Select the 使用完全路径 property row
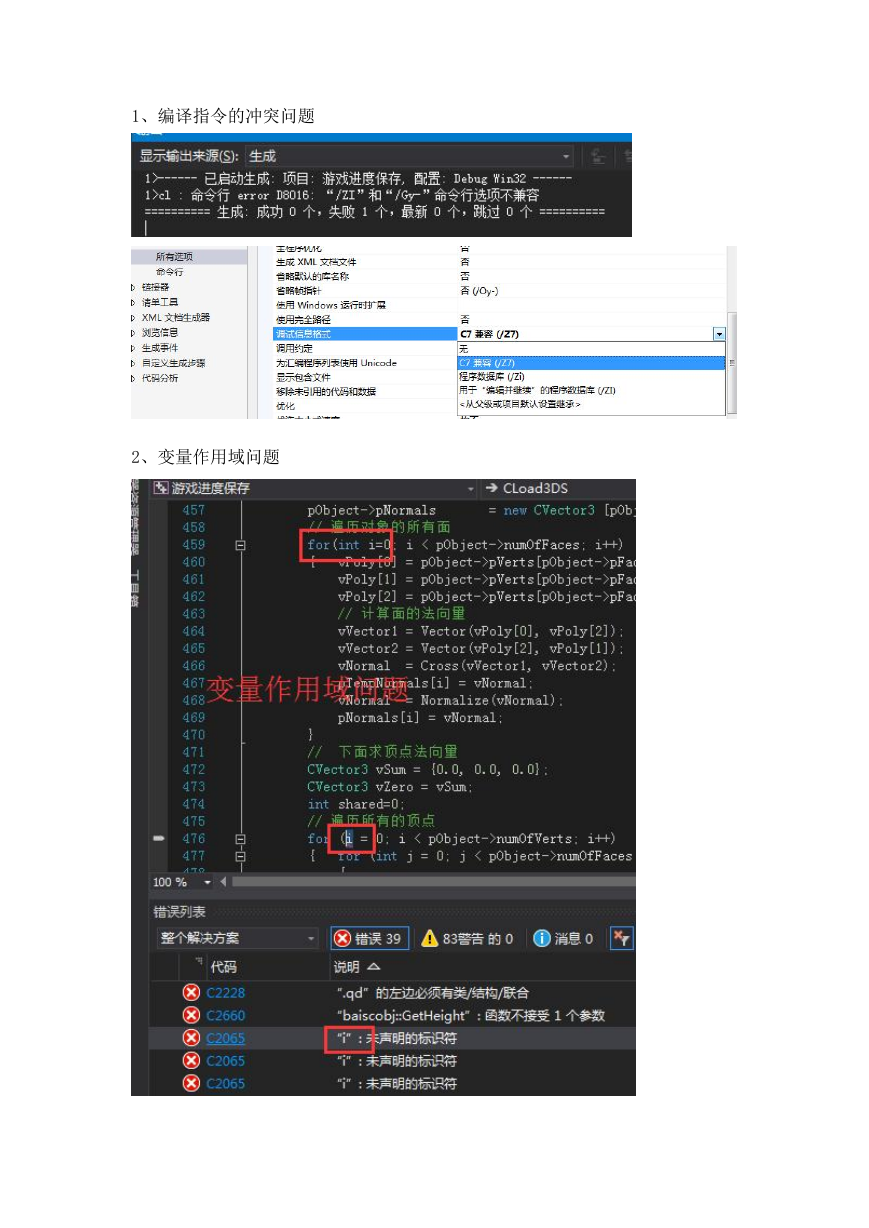869x1228 pixels. pyautogui.click(x=499, y=319)
